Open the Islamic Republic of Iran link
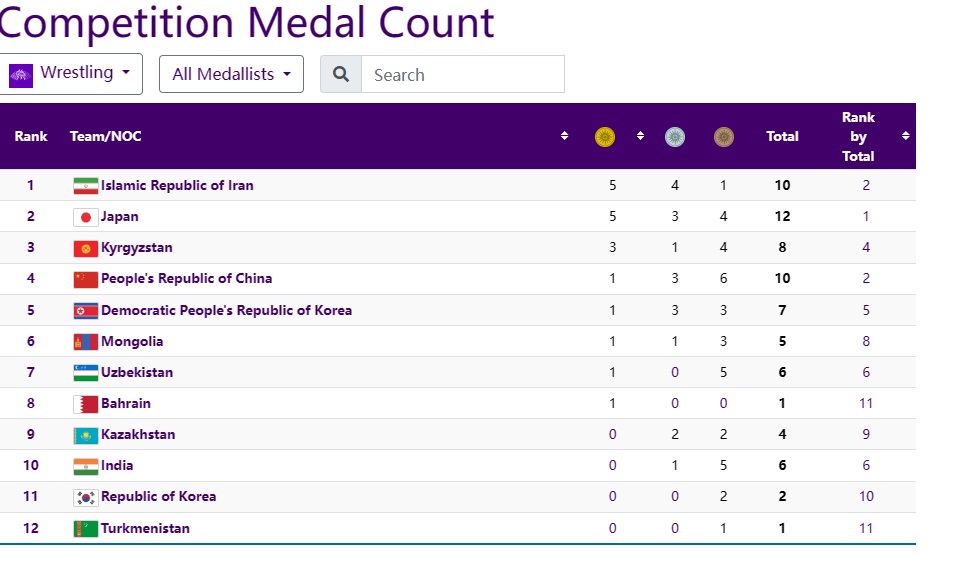This screenshot has width=953, height=561. pos(177,185)
